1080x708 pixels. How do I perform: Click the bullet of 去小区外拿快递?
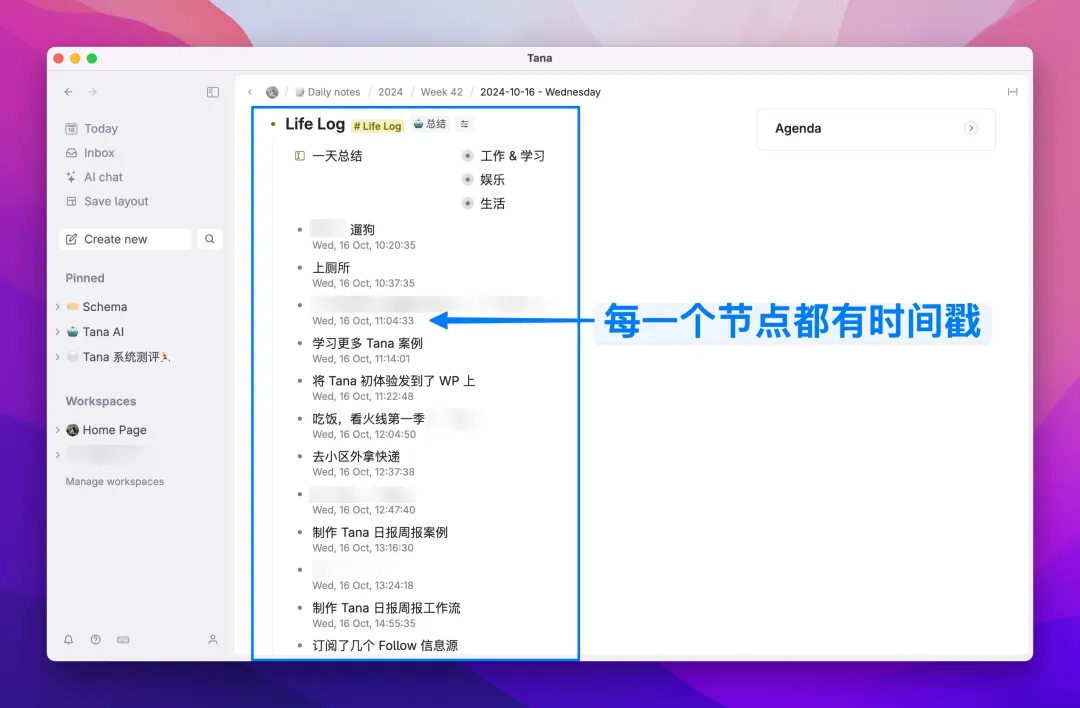pyautogui.click(x=300, y=457)
